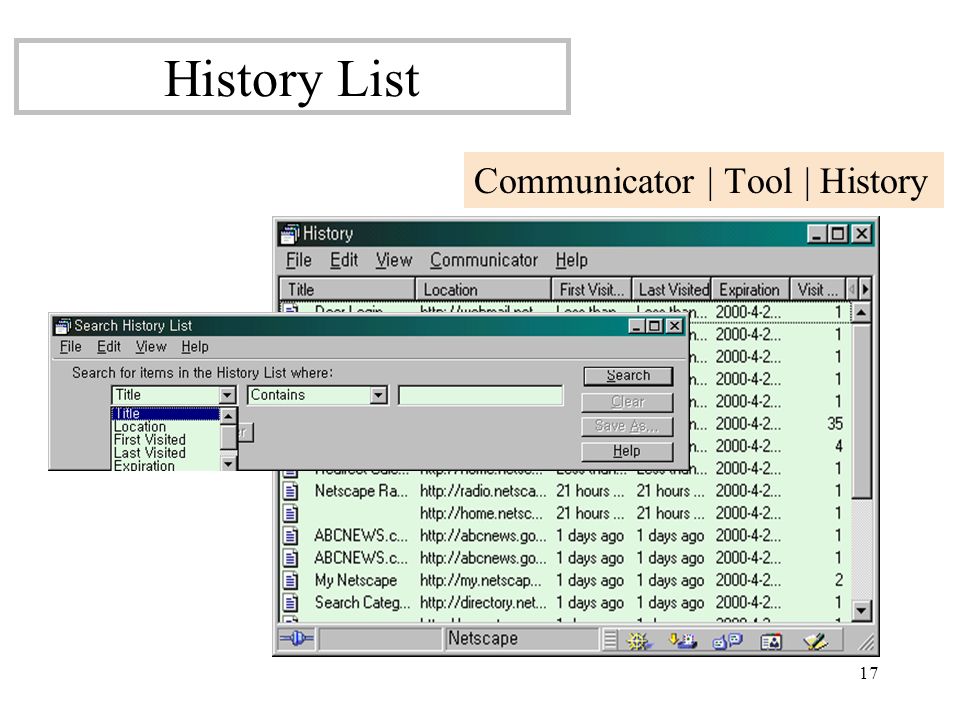
Task: Select page icon of Netscape Ra... row
Action: pos(291,491)
